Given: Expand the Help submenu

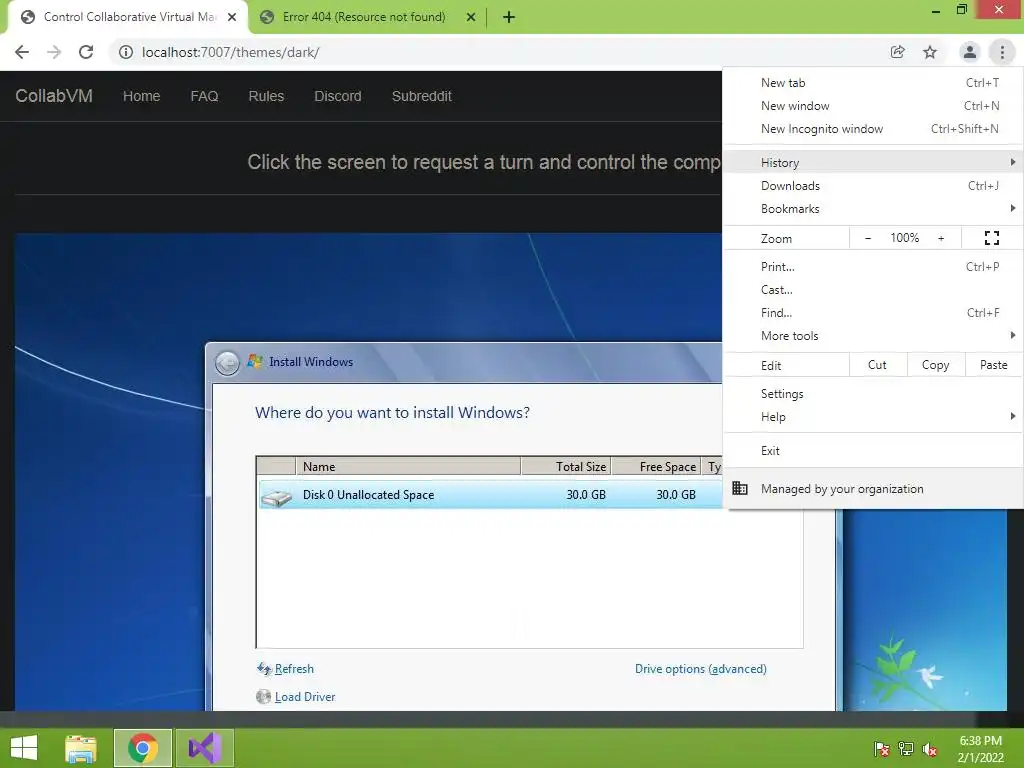Looking at the screenshot, I should (x=873, y=417).
